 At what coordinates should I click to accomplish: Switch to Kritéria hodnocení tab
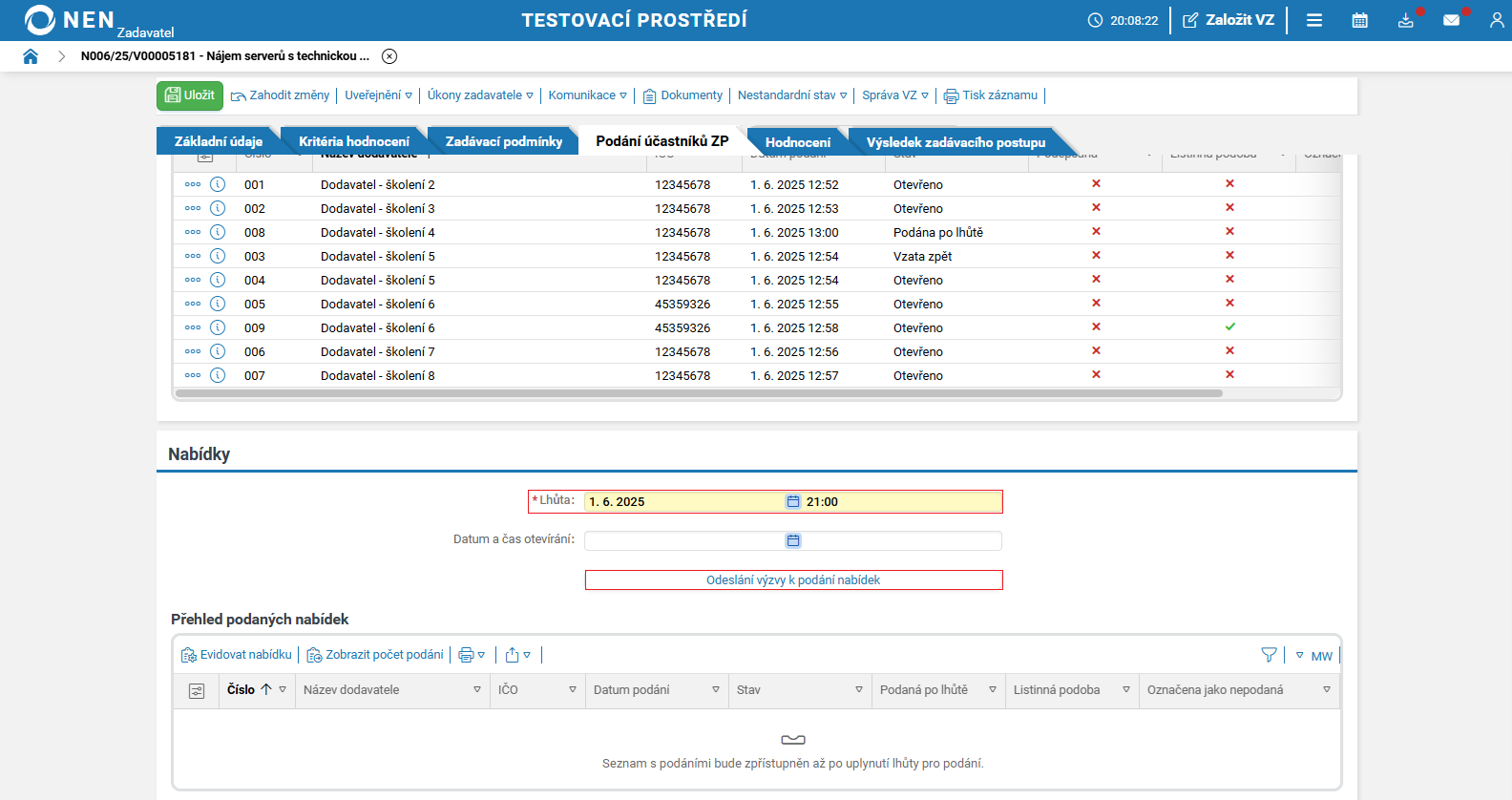coord(353,141)
